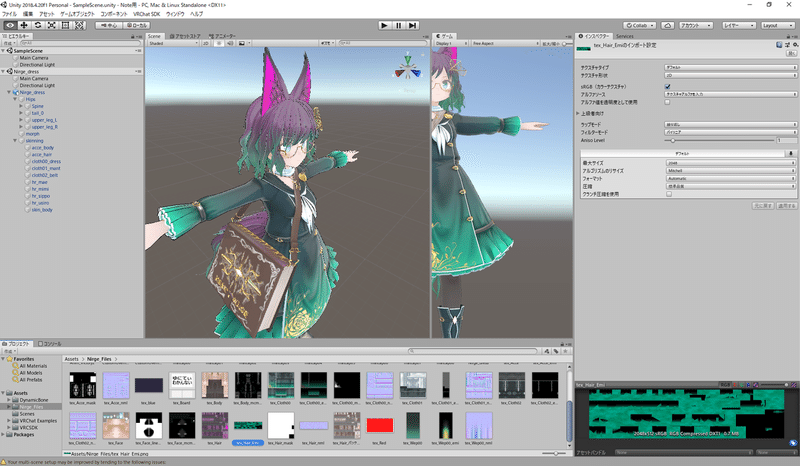
Task: Open the Help menu
Action: 196,14
